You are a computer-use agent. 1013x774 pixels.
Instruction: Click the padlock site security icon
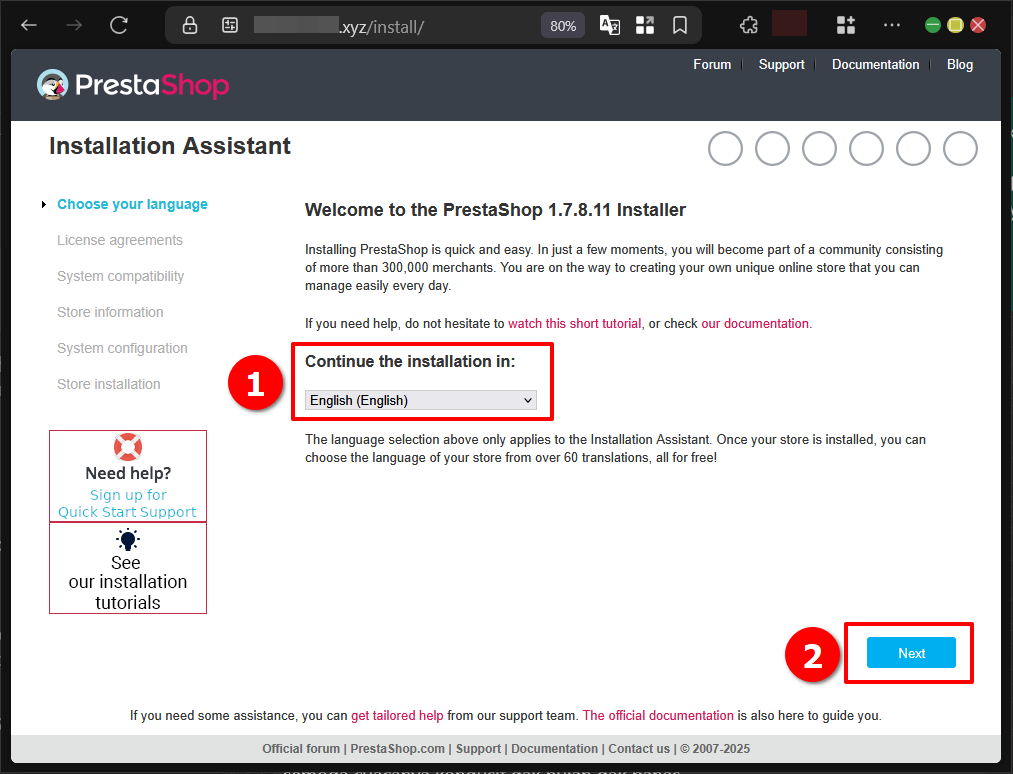pos(190,26)
